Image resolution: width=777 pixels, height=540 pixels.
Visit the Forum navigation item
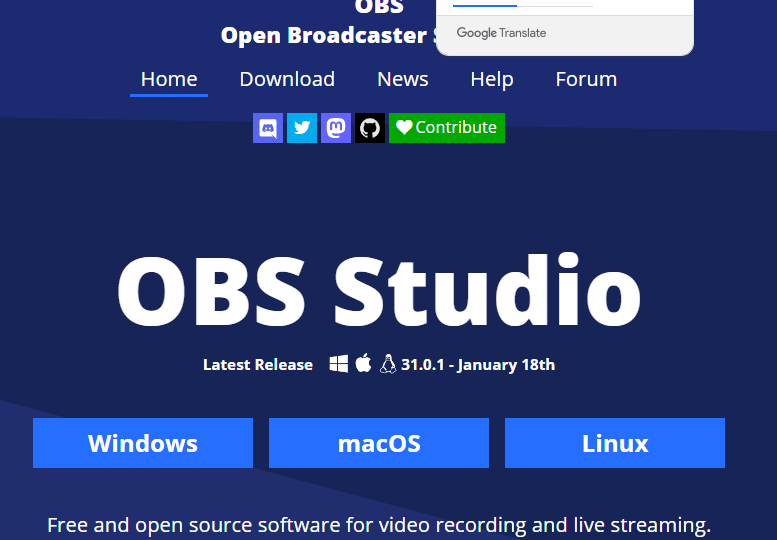(x=586, y=79)
